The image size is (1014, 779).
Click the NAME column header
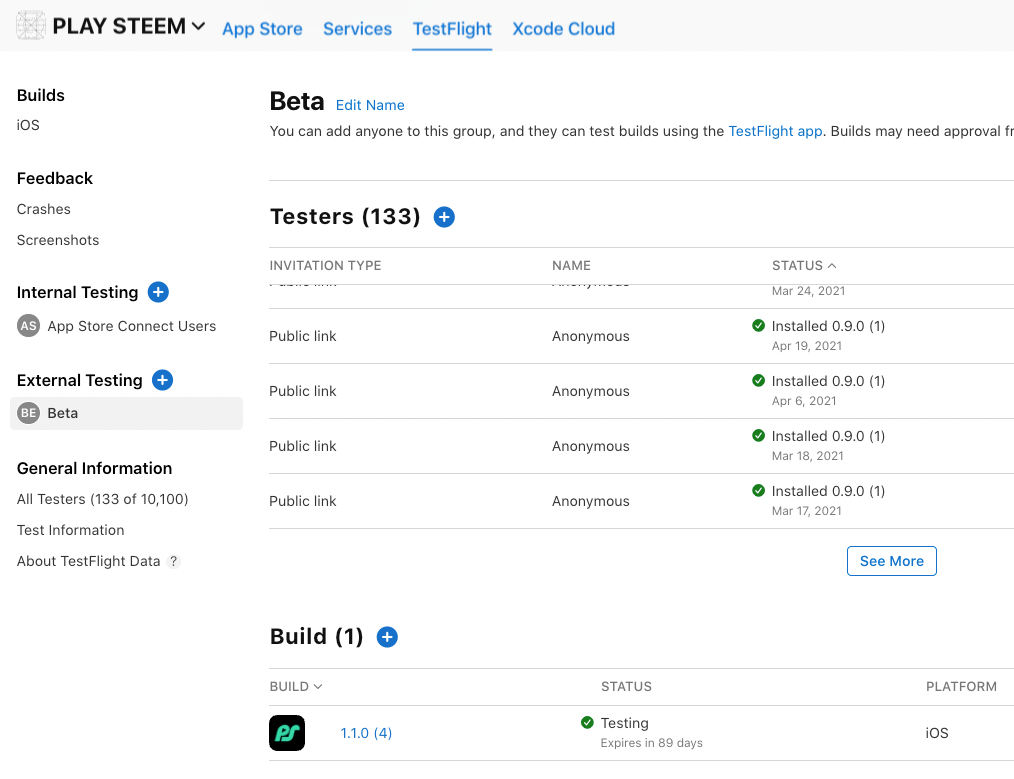tap(572, 266)
